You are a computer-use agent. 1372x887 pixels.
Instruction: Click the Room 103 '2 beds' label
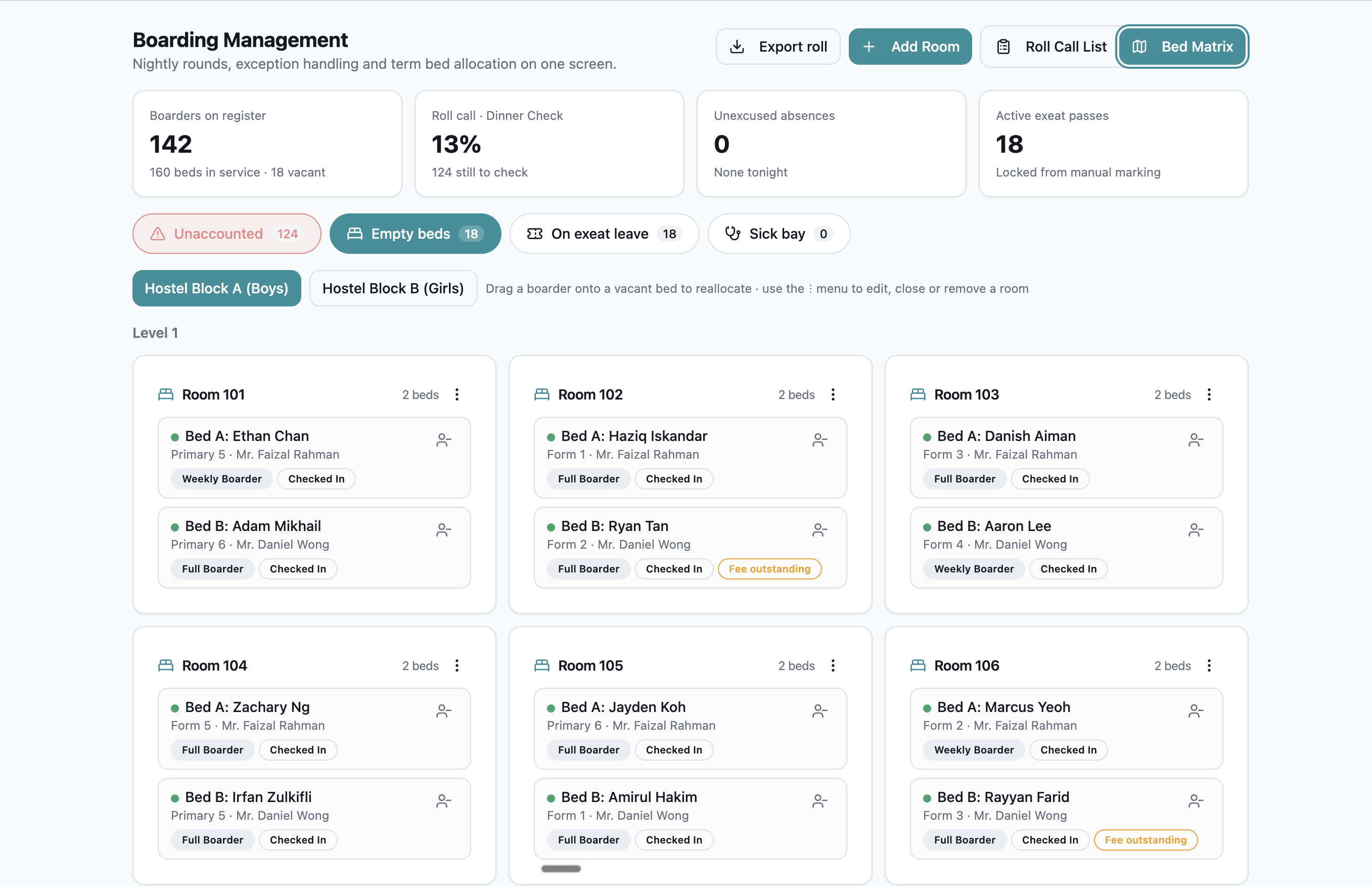pyautogui.click(x=1172, y=394)
